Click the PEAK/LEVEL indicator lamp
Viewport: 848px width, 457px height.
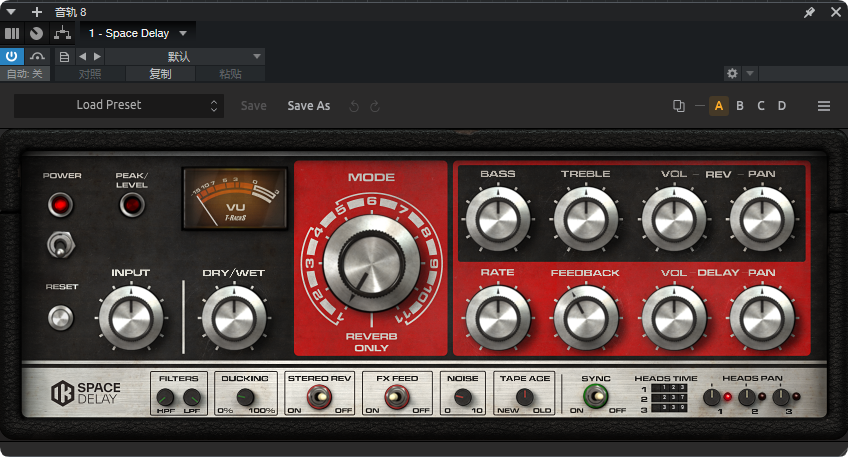(131, 205)
